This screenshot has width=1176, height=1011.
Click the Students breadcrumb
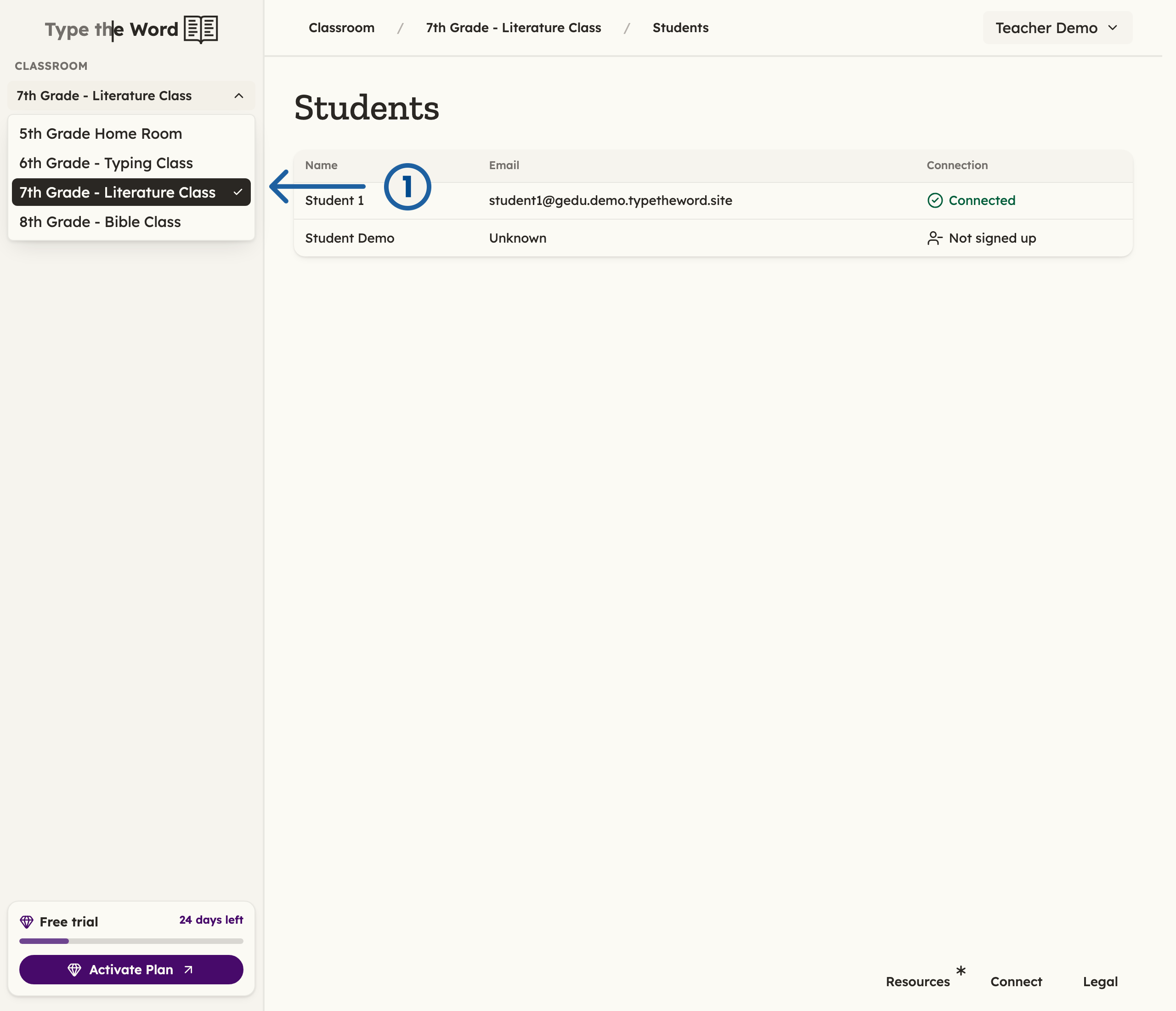(680, 28)
